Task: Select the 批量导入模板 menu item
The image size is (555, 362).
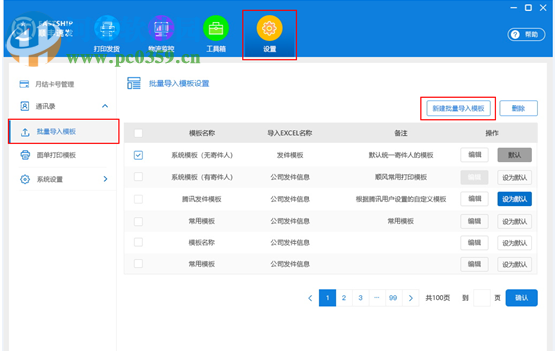Action: coord(64,132)
